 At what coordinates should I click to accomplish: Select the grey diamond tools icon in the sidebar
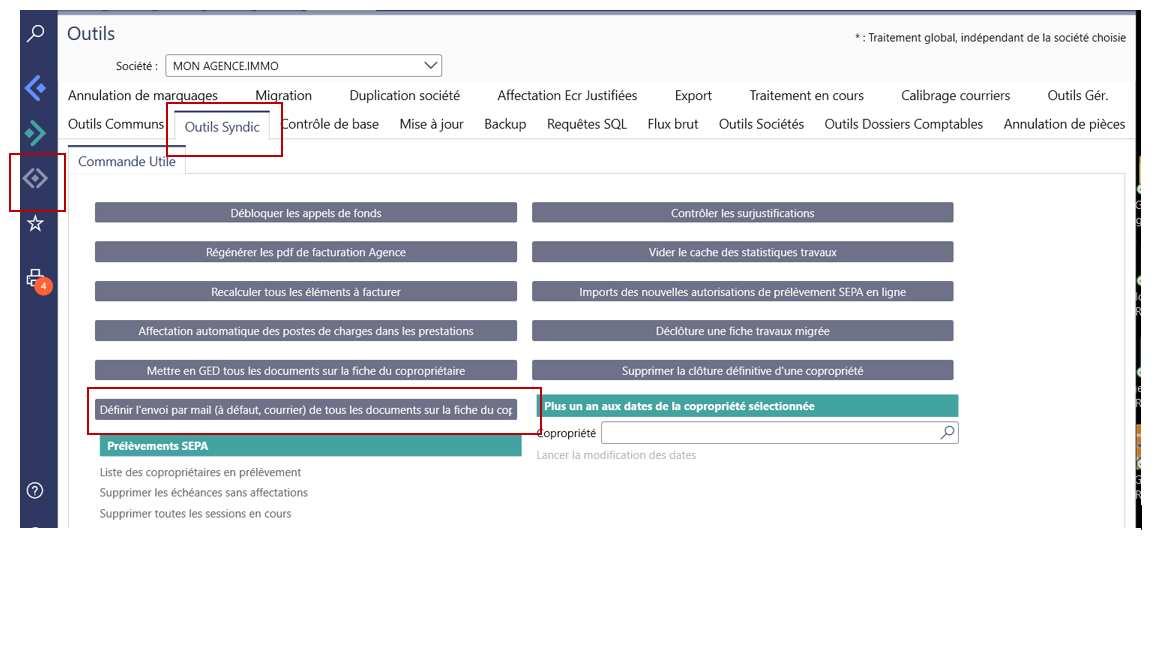[x=35, y=179]
